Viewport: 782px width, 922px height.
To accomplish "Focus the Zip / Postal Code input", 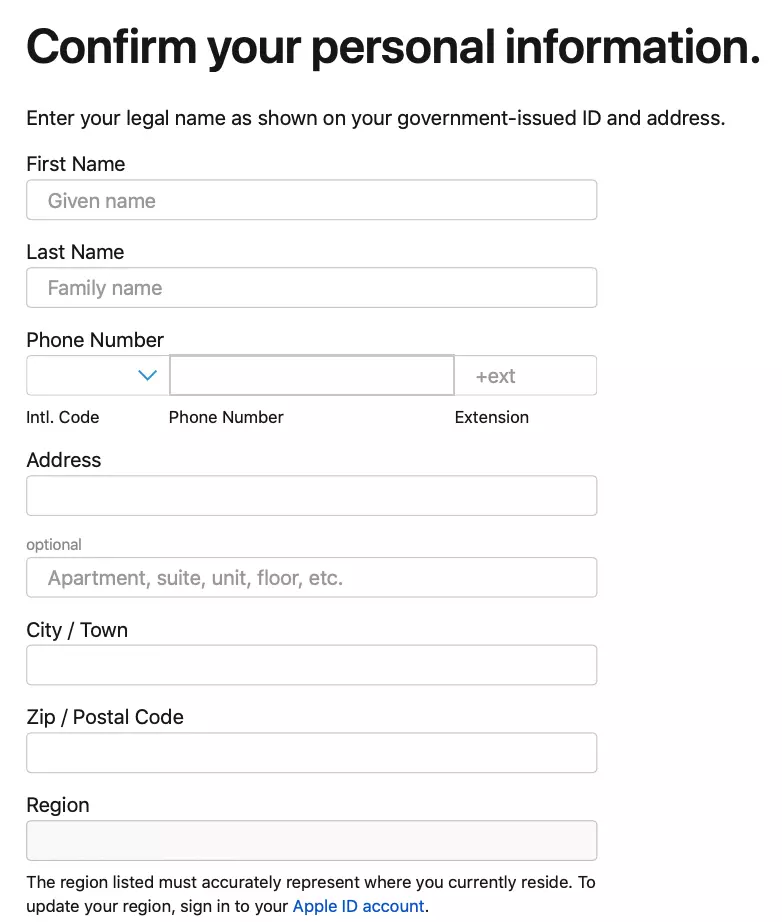I will coord(312,753).
